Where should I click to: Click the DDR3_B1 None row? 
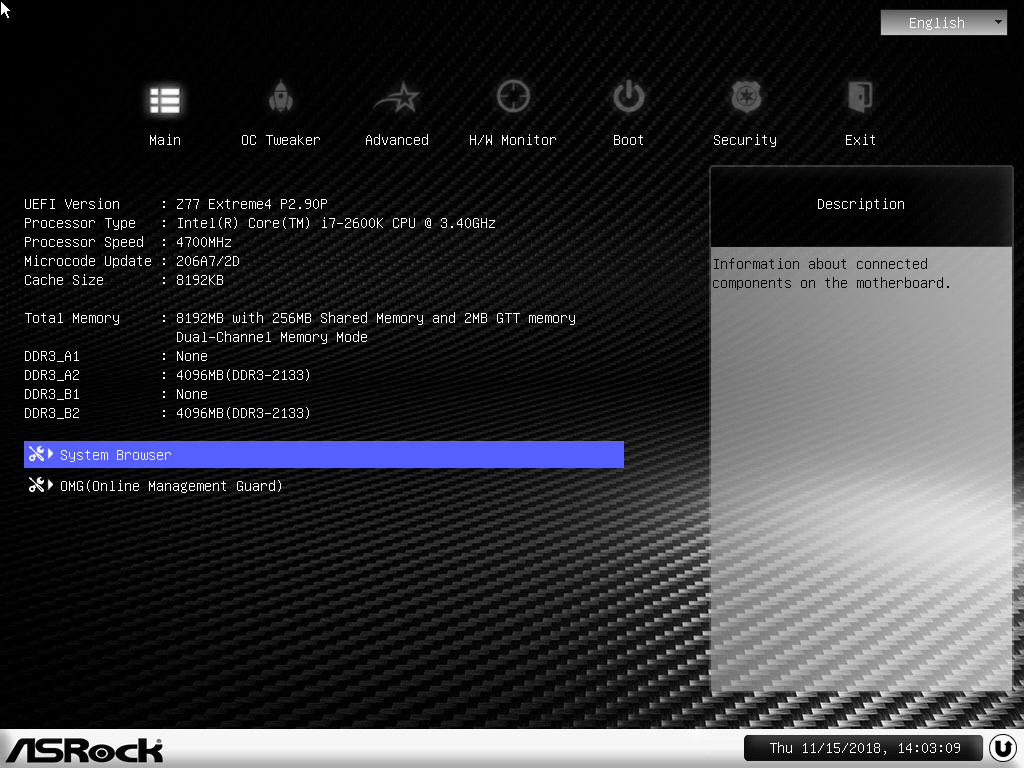pyautogui.click(x=116, y=394)
